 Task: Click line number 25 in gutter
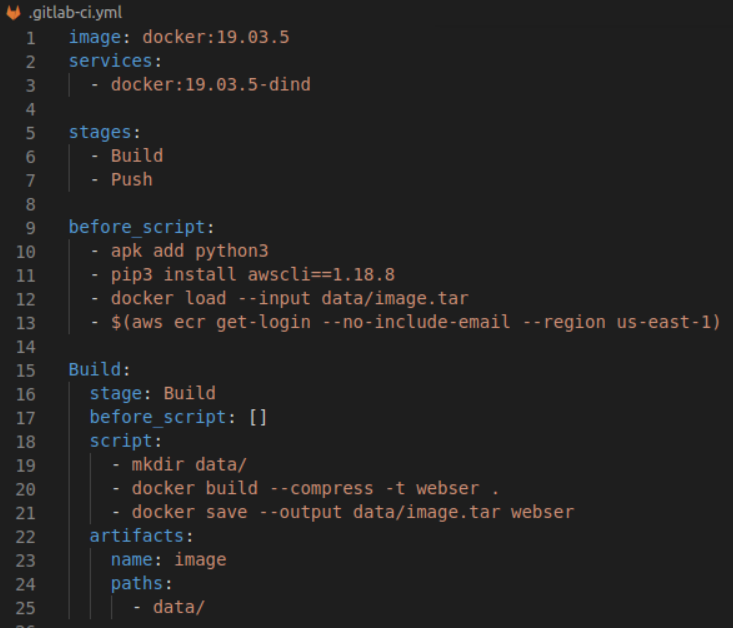(26, 608)
